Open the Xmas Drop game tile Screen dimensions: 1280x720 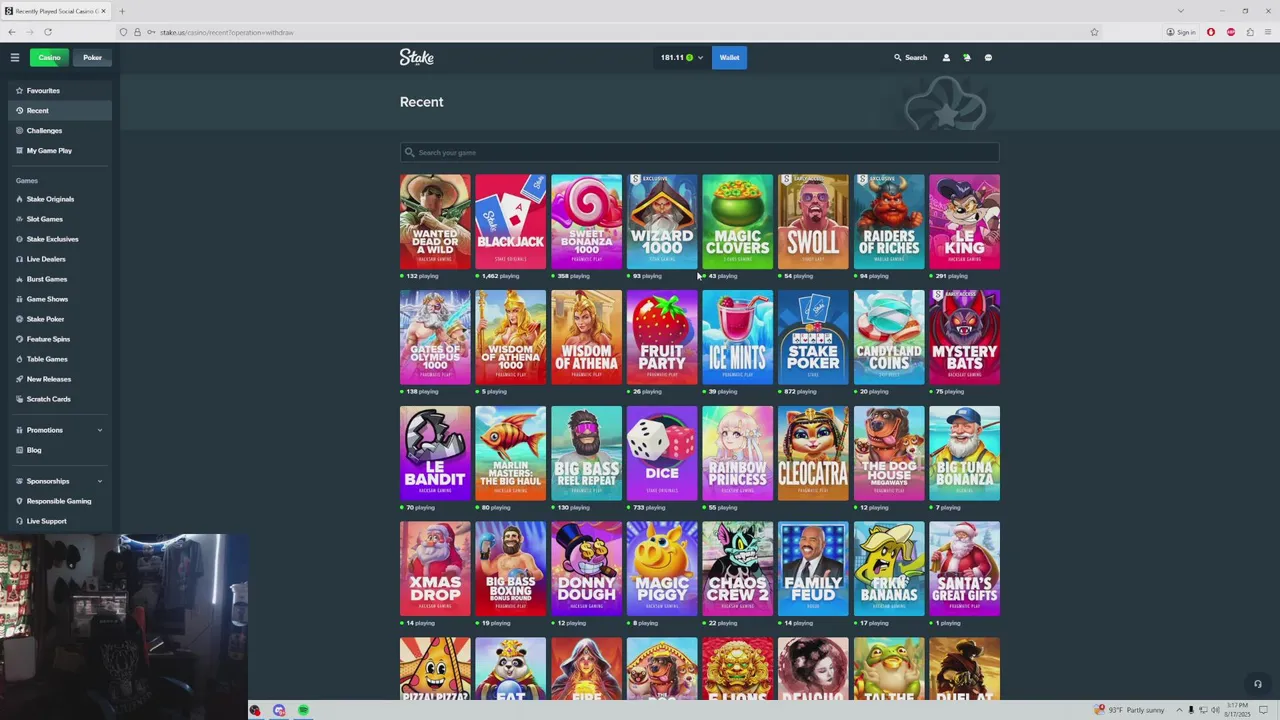(x=435, y=569)
